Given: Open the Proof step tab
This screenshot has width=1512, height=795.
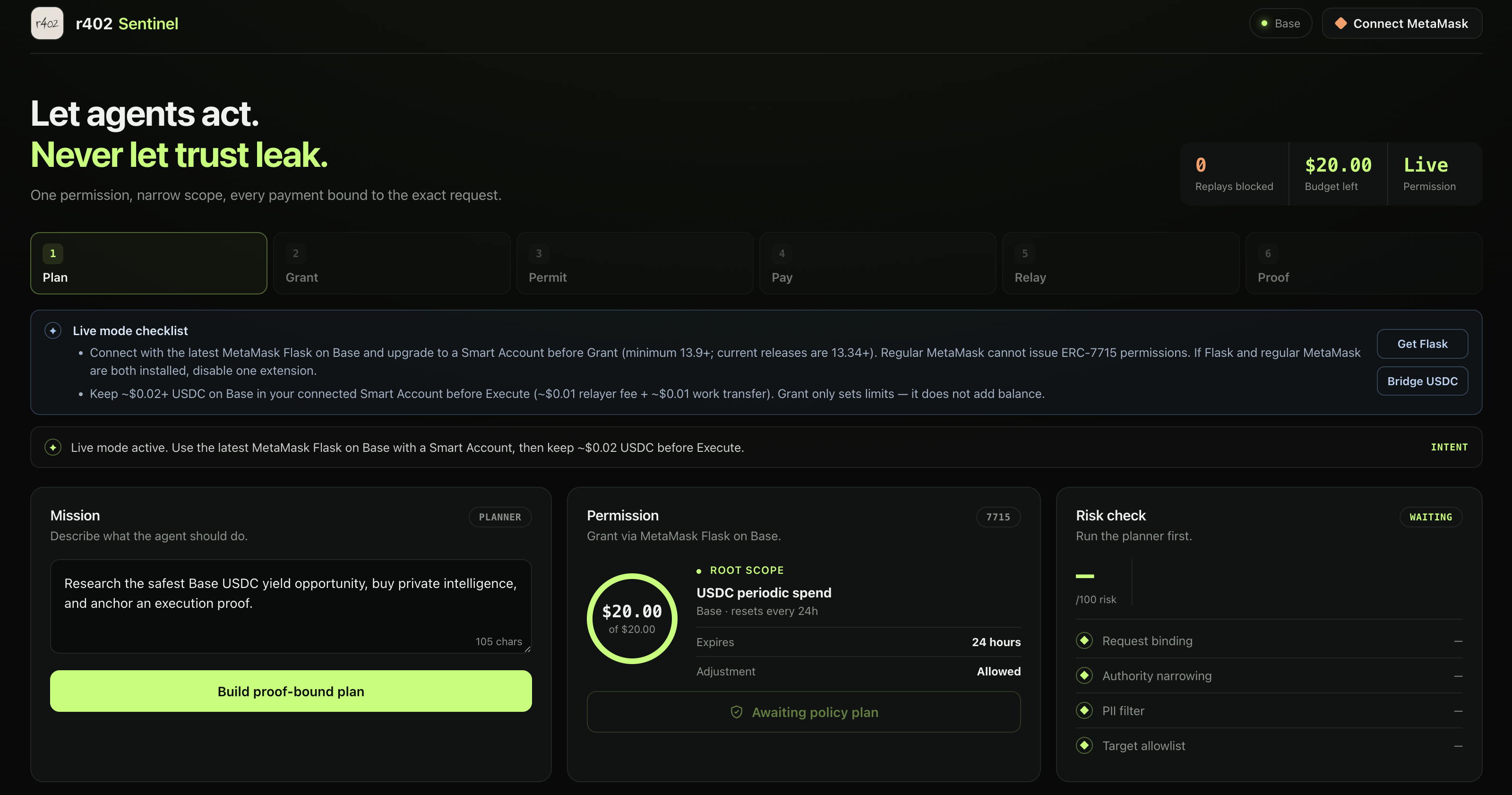Looking at the screenshot, I should [1364, 263].
